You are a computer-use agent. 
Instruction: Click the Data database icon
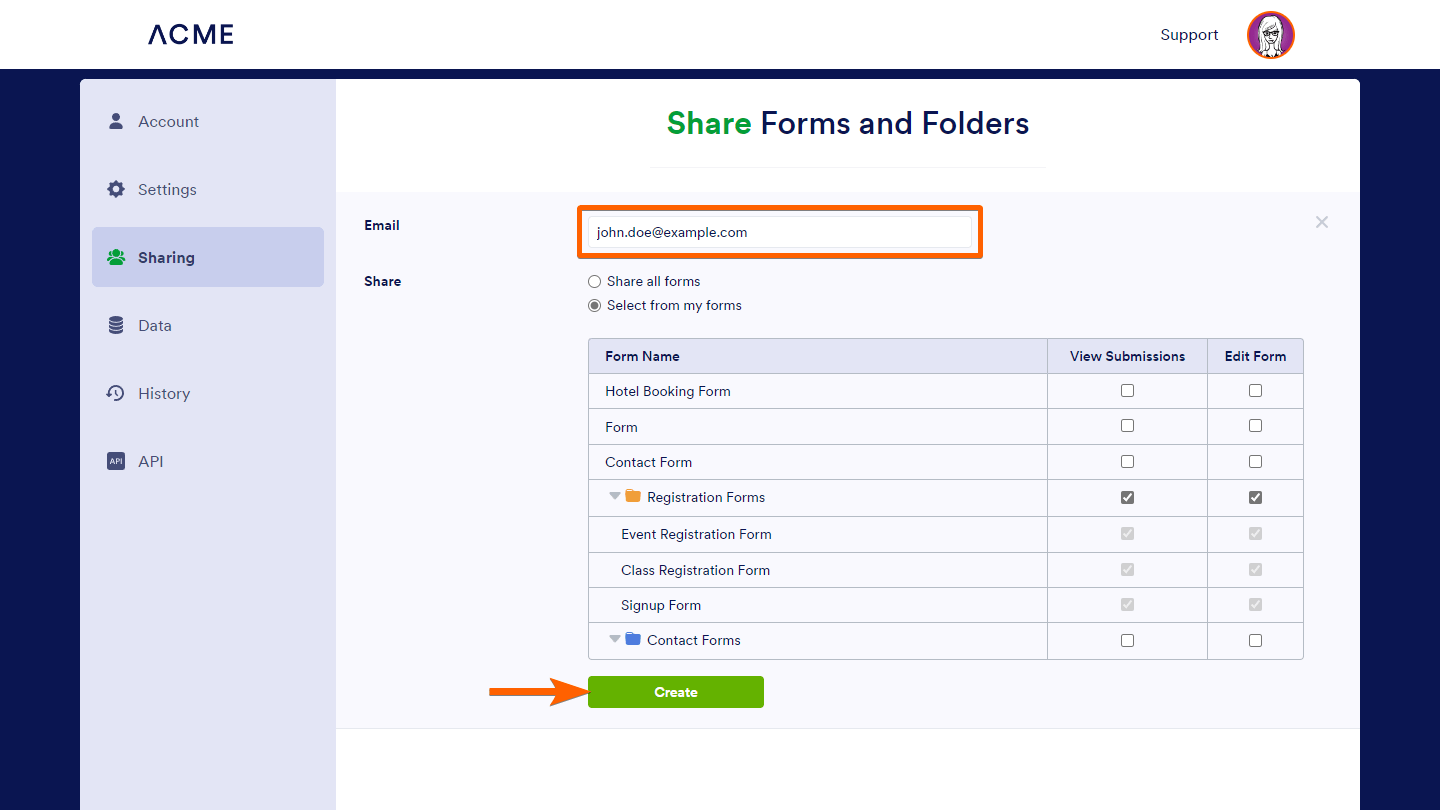coord(116,325)
